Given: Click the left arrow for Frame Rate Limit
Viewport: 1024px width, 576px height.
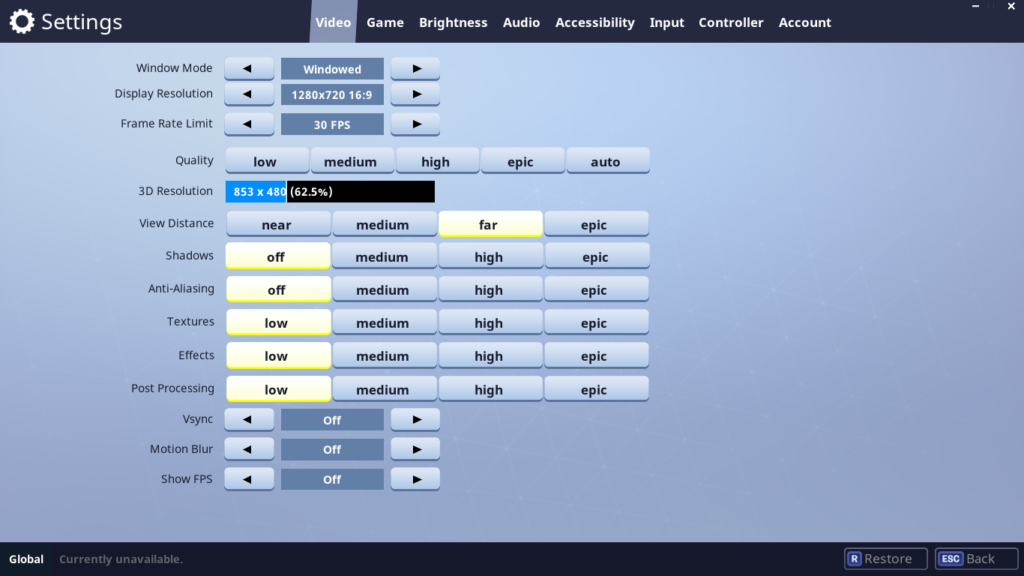Looking at the screenshot, I should click(249, 123).
